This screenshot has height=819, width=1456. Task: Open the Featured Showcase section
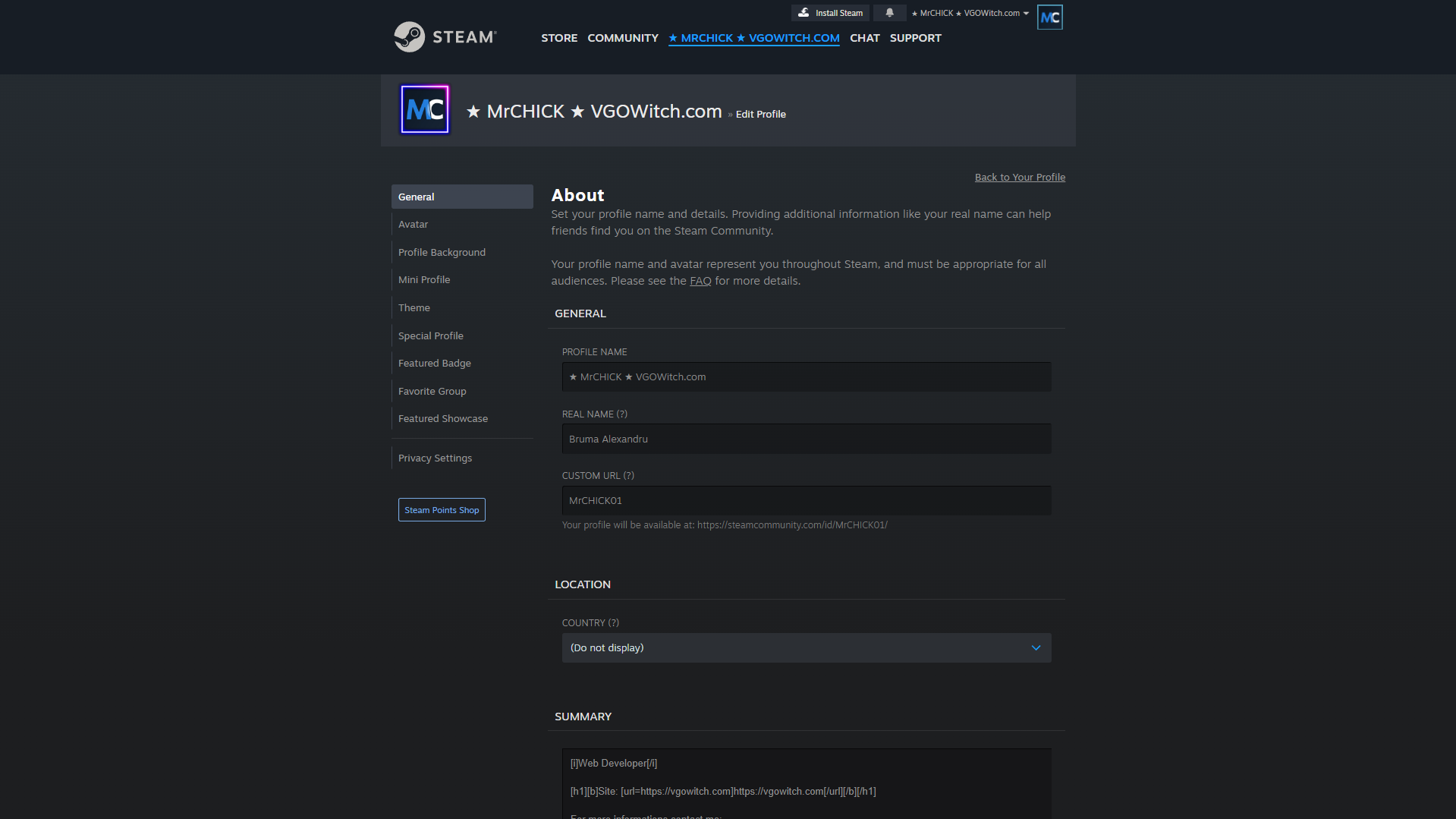462,419
